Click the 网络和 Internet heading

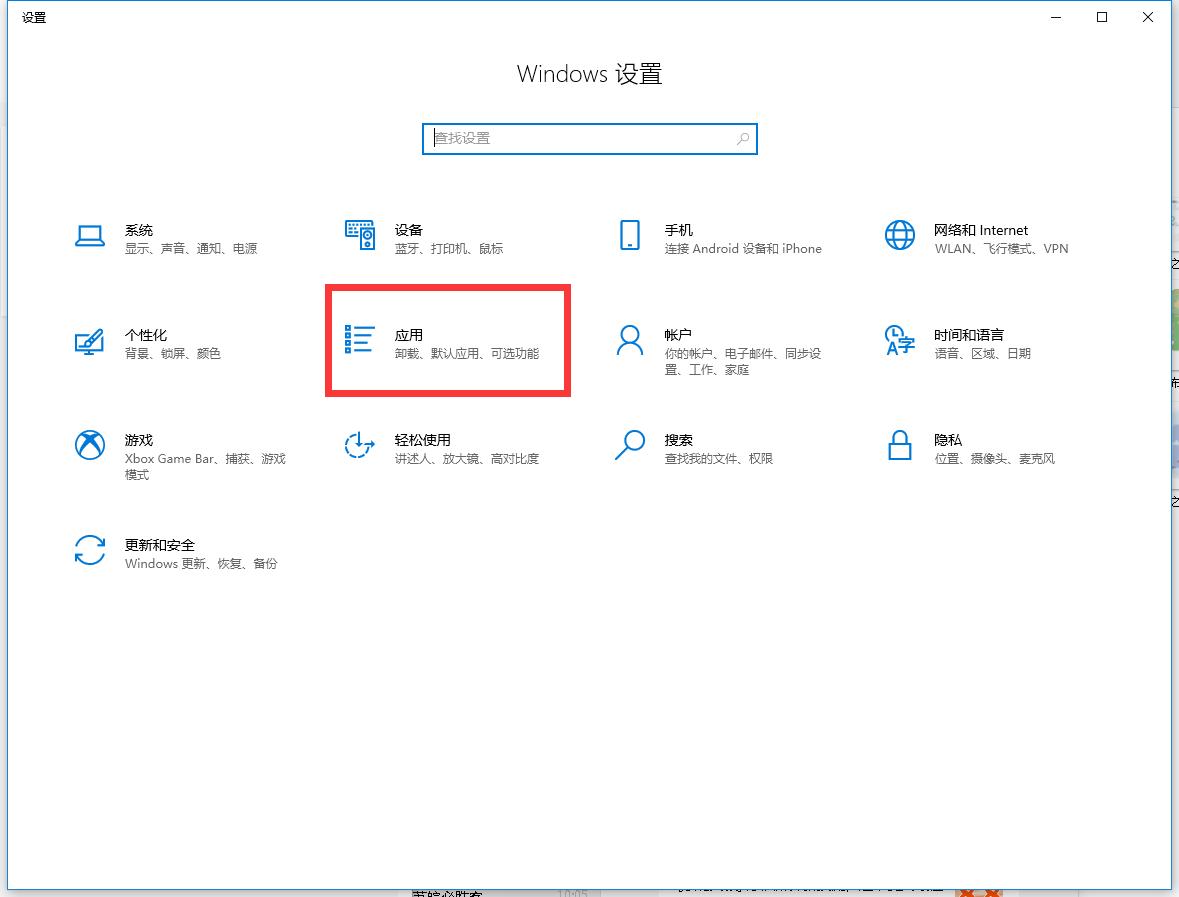(x=980, y=230)
